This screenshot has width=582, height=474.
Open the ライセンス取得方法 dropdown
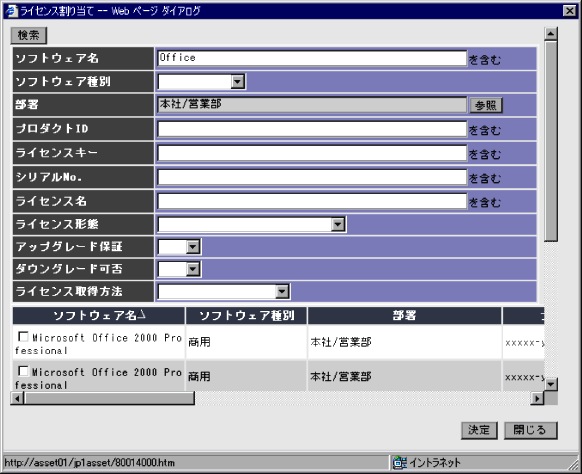tap(282, 291)
